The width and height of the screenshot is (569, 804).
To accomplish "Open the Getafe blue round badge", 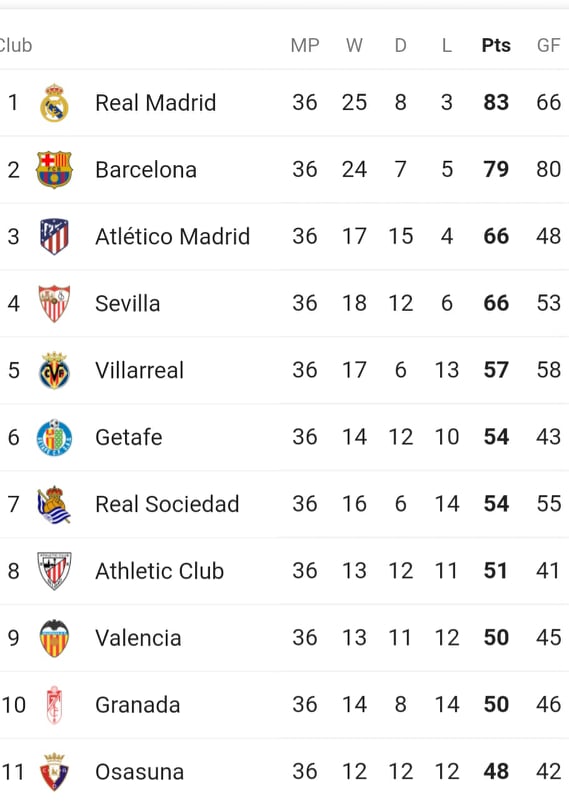I will pos(54,437).
